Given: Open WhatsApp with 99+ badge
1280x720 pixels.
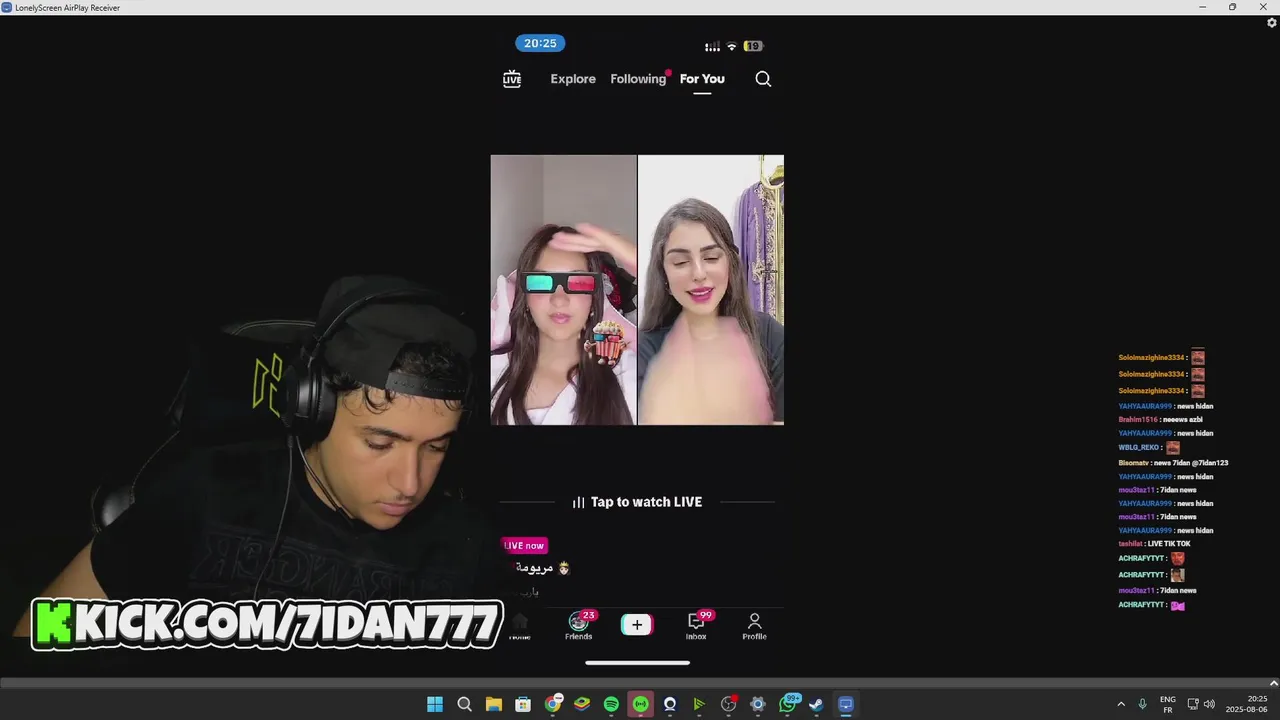Looking at the screenshot, I should tap(789, 704).
